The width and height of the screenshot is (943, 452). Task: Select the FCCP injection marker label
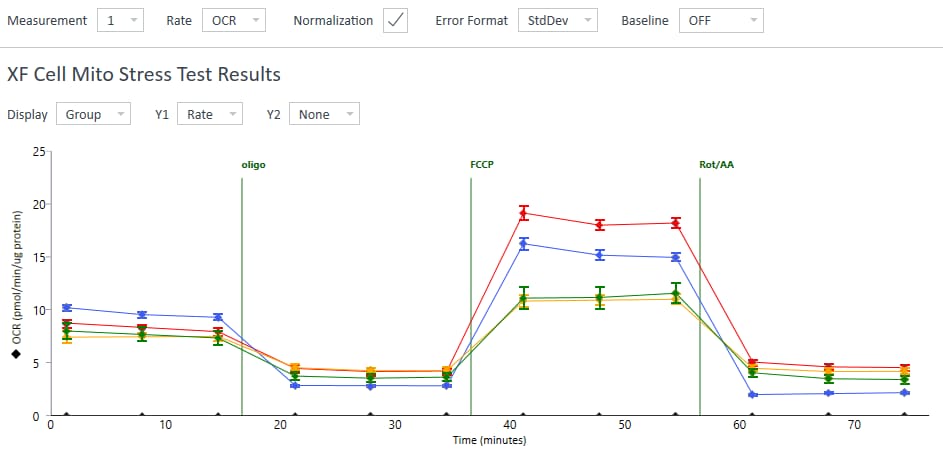(483, 164)
